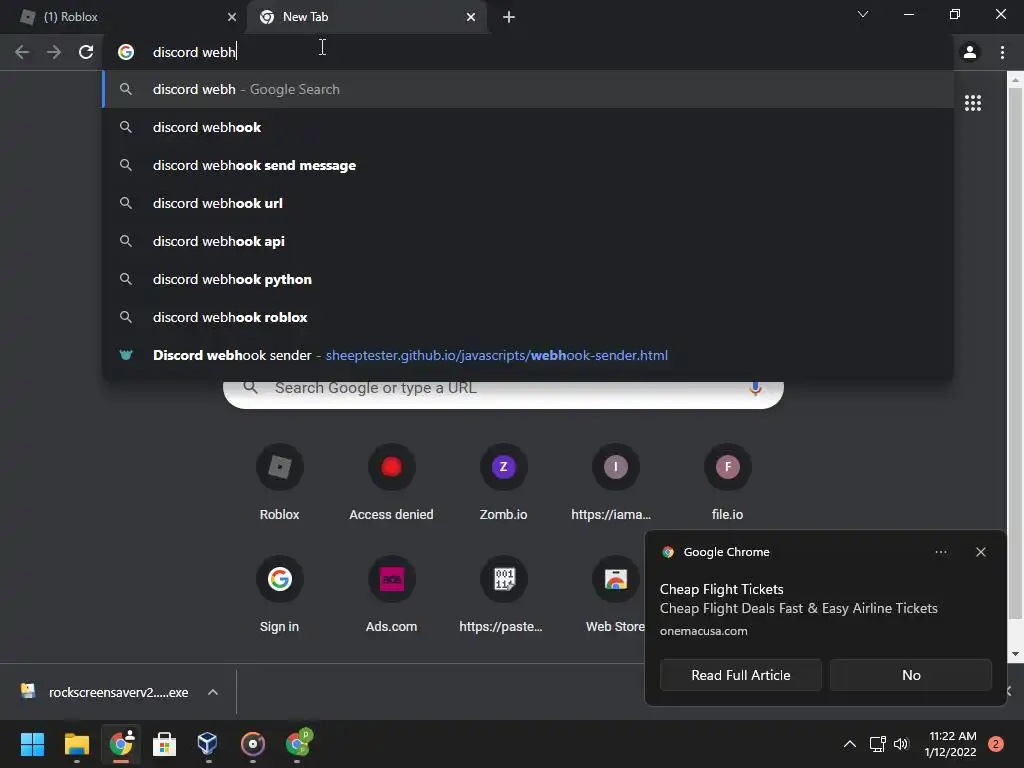Screen dimensions: 1024x768
Task: Choose the 'discord webhook python' suggestion
Action: [x=528, y=279]
